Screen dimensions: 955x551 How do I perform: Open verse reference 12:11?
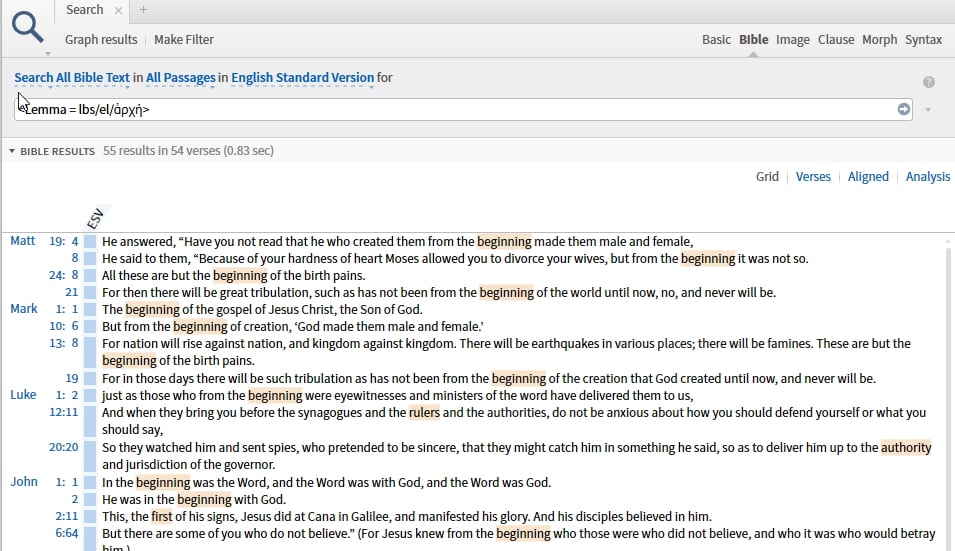point(63,412)
